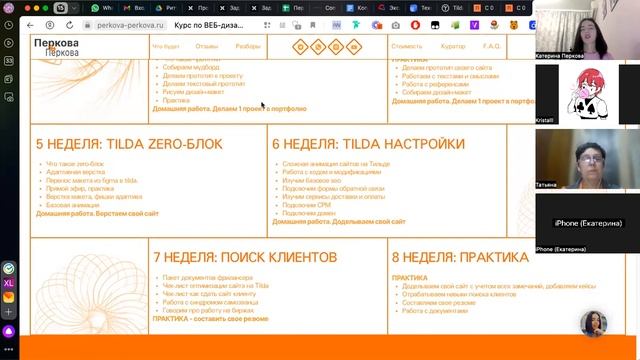The image size is (640, 360).
Task: Select Катерина Перкова's video thumbnail
Action: (588, 30)
